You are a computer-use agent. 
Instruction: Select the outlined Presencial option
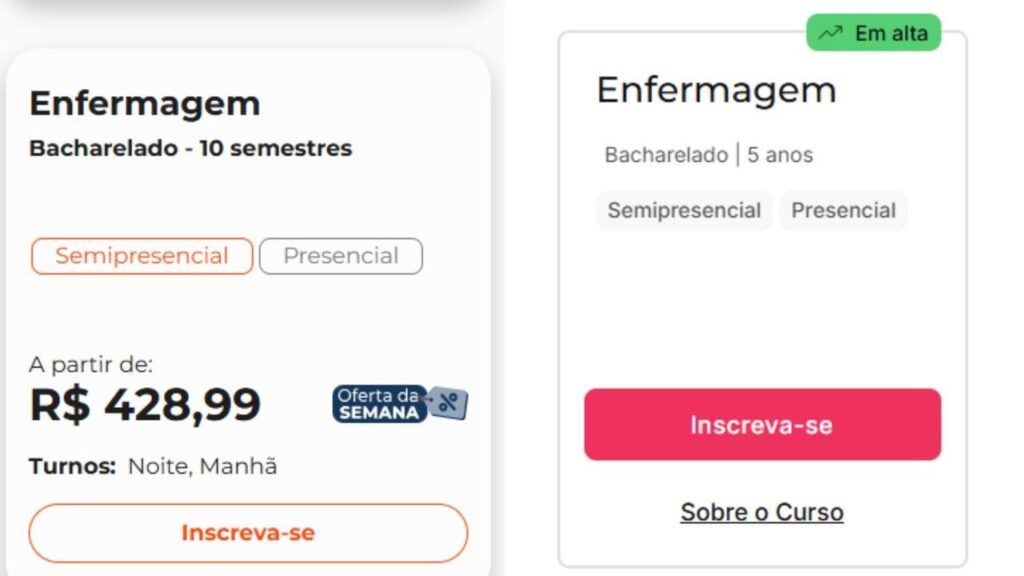pyautogui.click(x=340, y=256)
